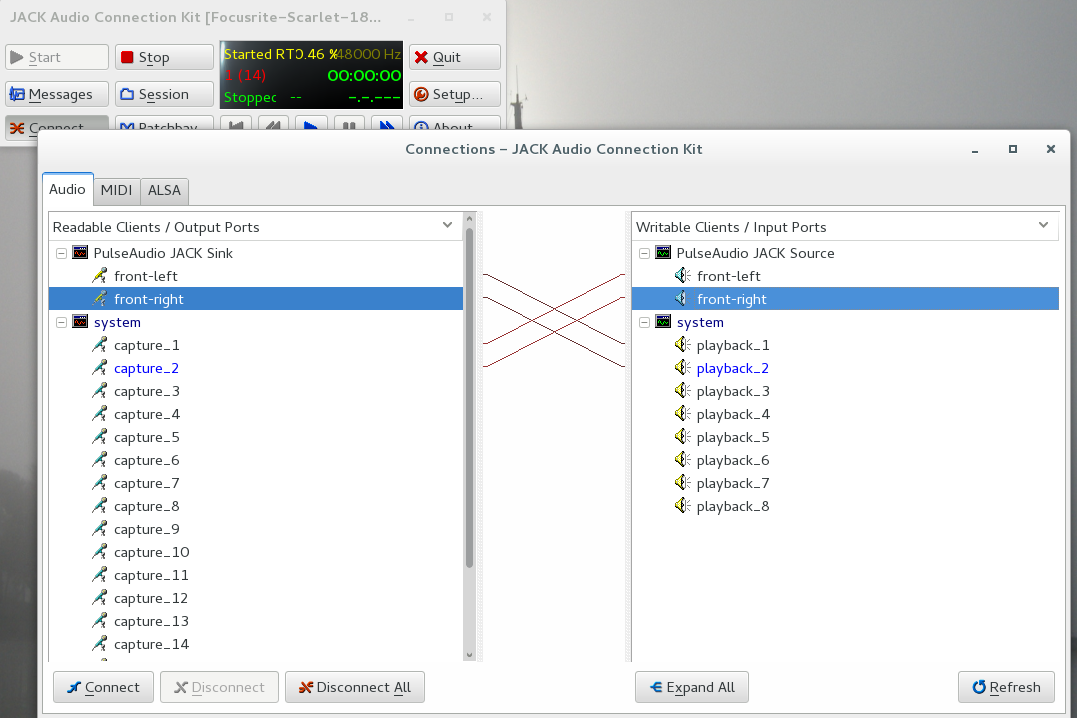Click the input system client icon
The width and height of the screenshot is (1077, 718).
pyautogui.click(x=663, y=322)
